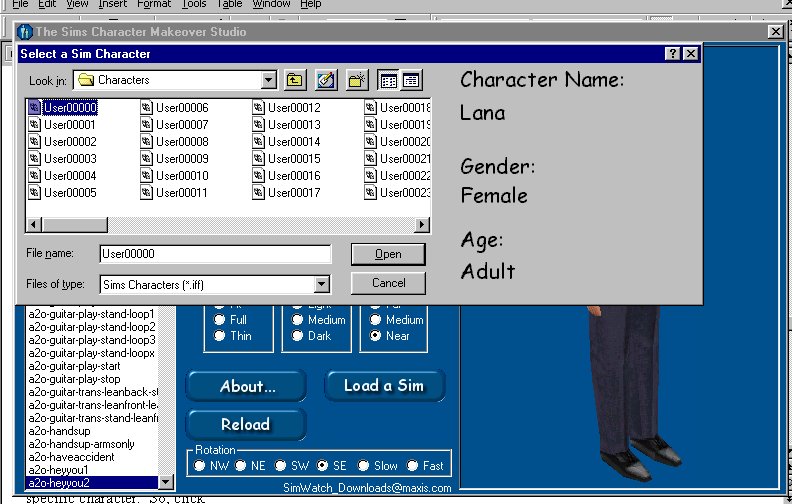This screenshot has width=792, height=504.
Task: Click the Load a Sim button
Action: [384, 386]
